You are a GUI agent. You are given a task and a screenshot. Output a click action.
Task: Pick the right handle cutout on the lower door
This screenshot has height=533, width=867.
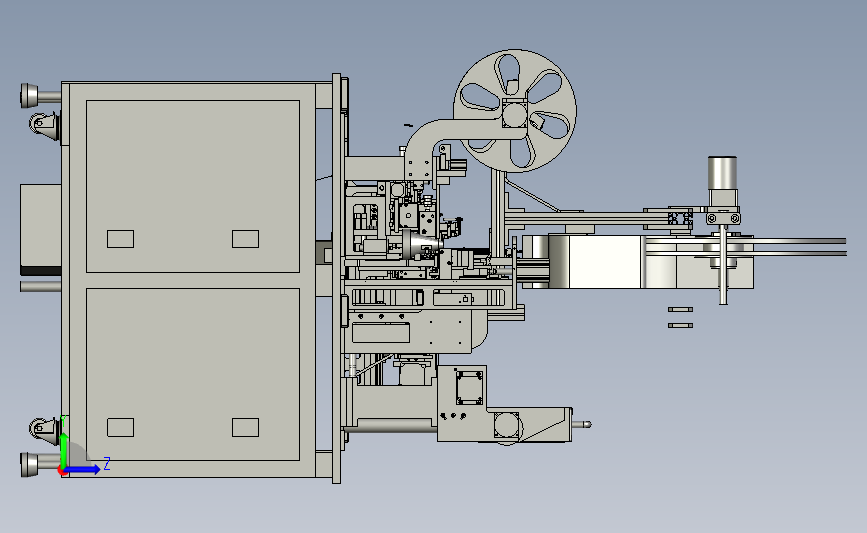coord(246,427)
